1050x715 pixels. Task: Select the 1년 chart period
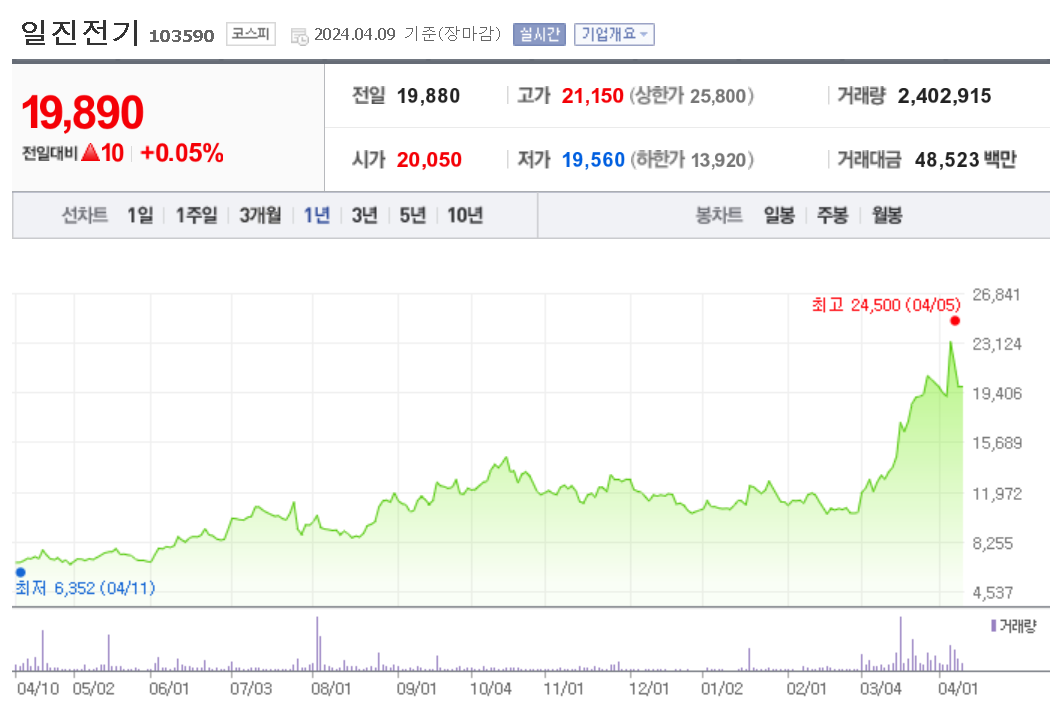[317, 216]
